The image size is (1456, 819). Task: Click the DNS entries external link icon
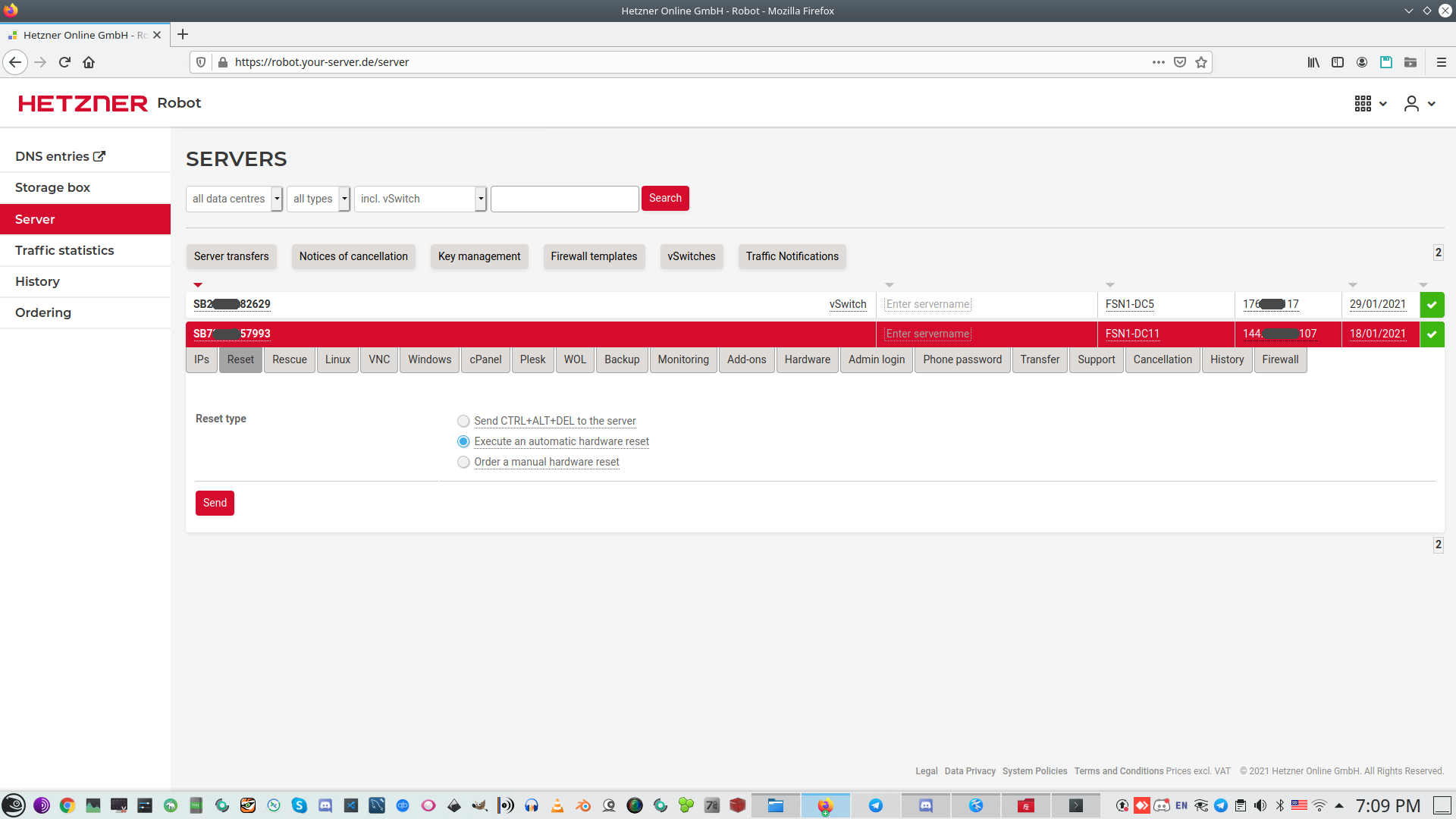coord(99,156)
